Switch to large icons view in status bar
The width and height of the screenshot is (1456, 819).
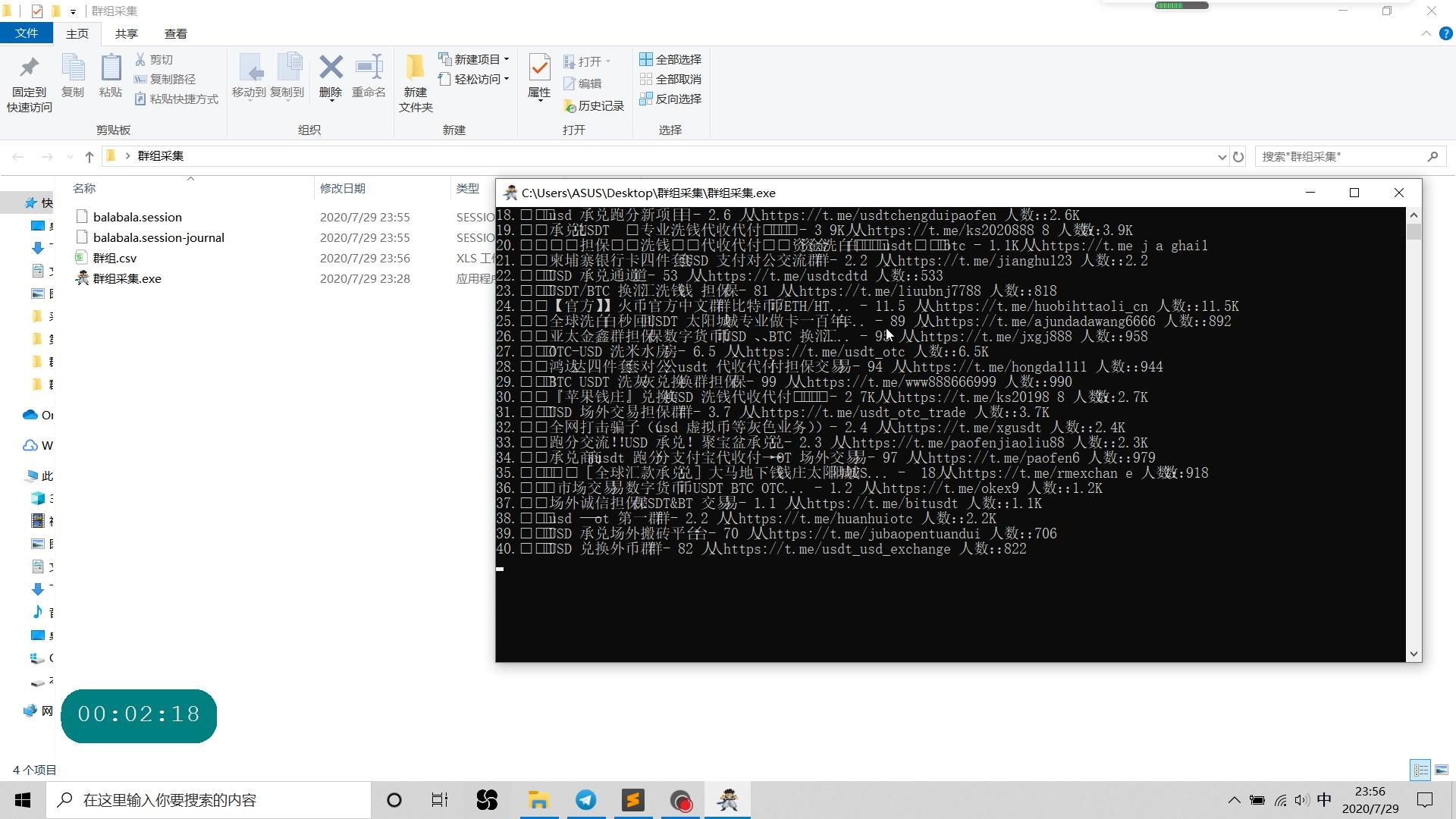1442,770
